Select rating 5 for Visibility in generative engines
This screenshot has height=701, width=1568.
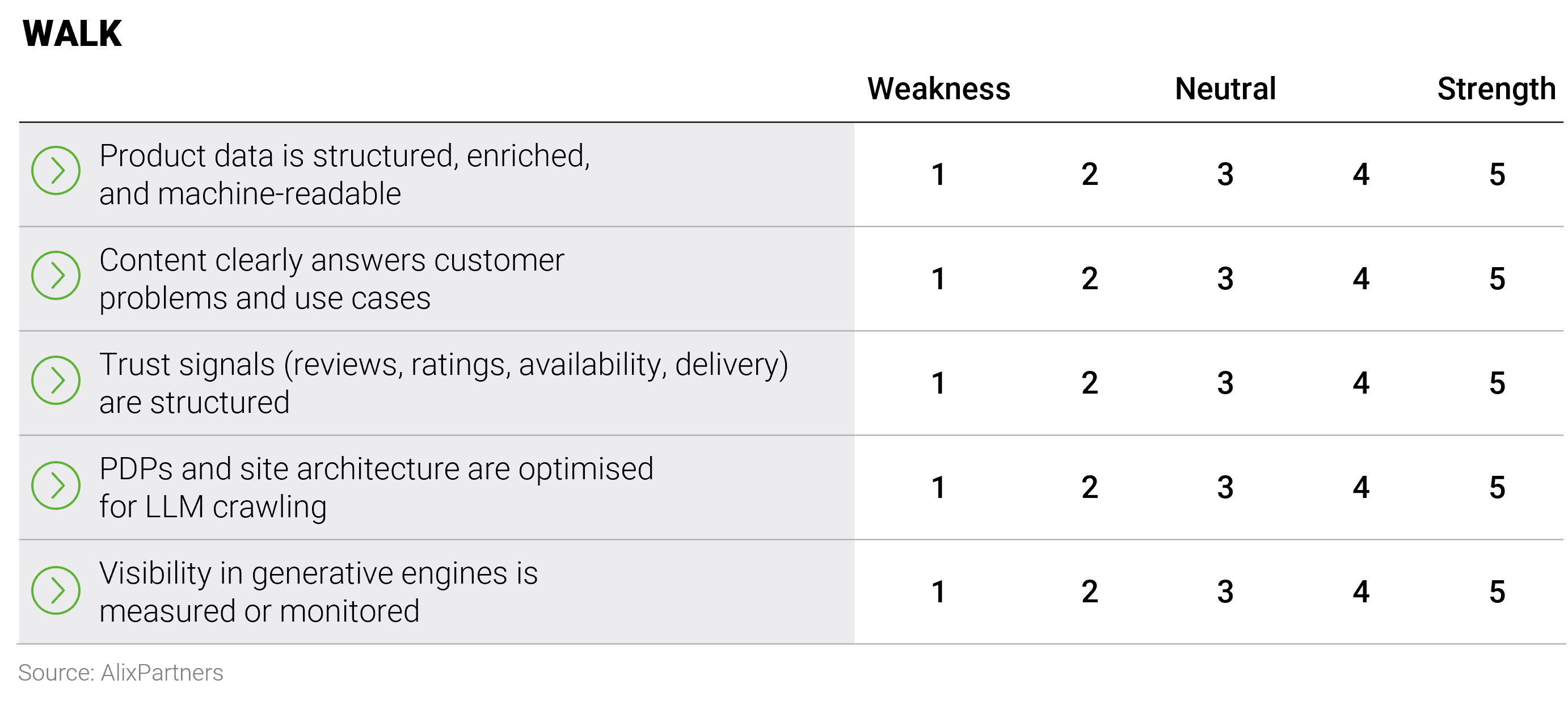[x=1497, y=592]
